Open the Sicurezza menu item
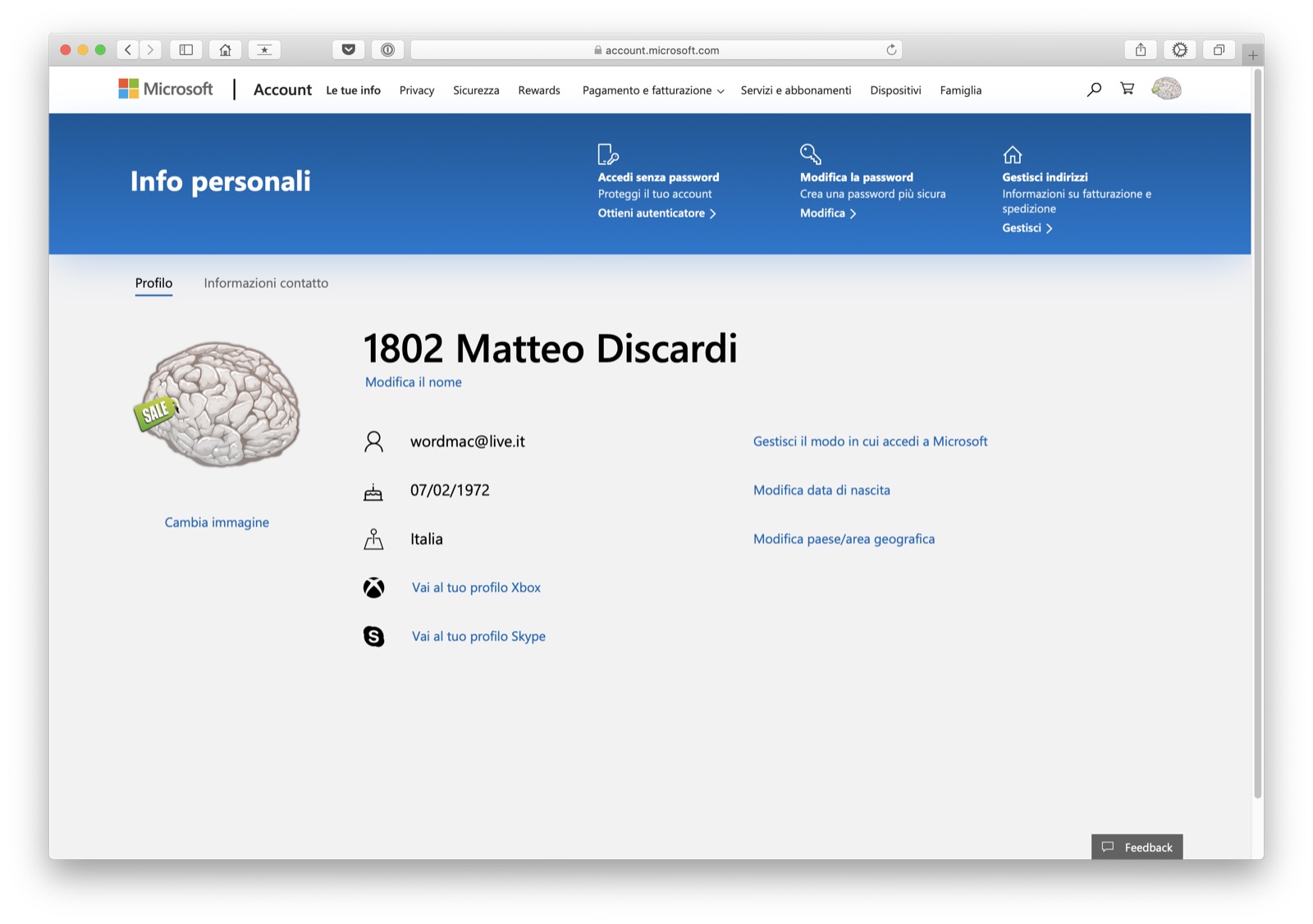Image resolution: width=1313 pixels, height=924 pixels. pyautogui.click(x=476, y=90)
